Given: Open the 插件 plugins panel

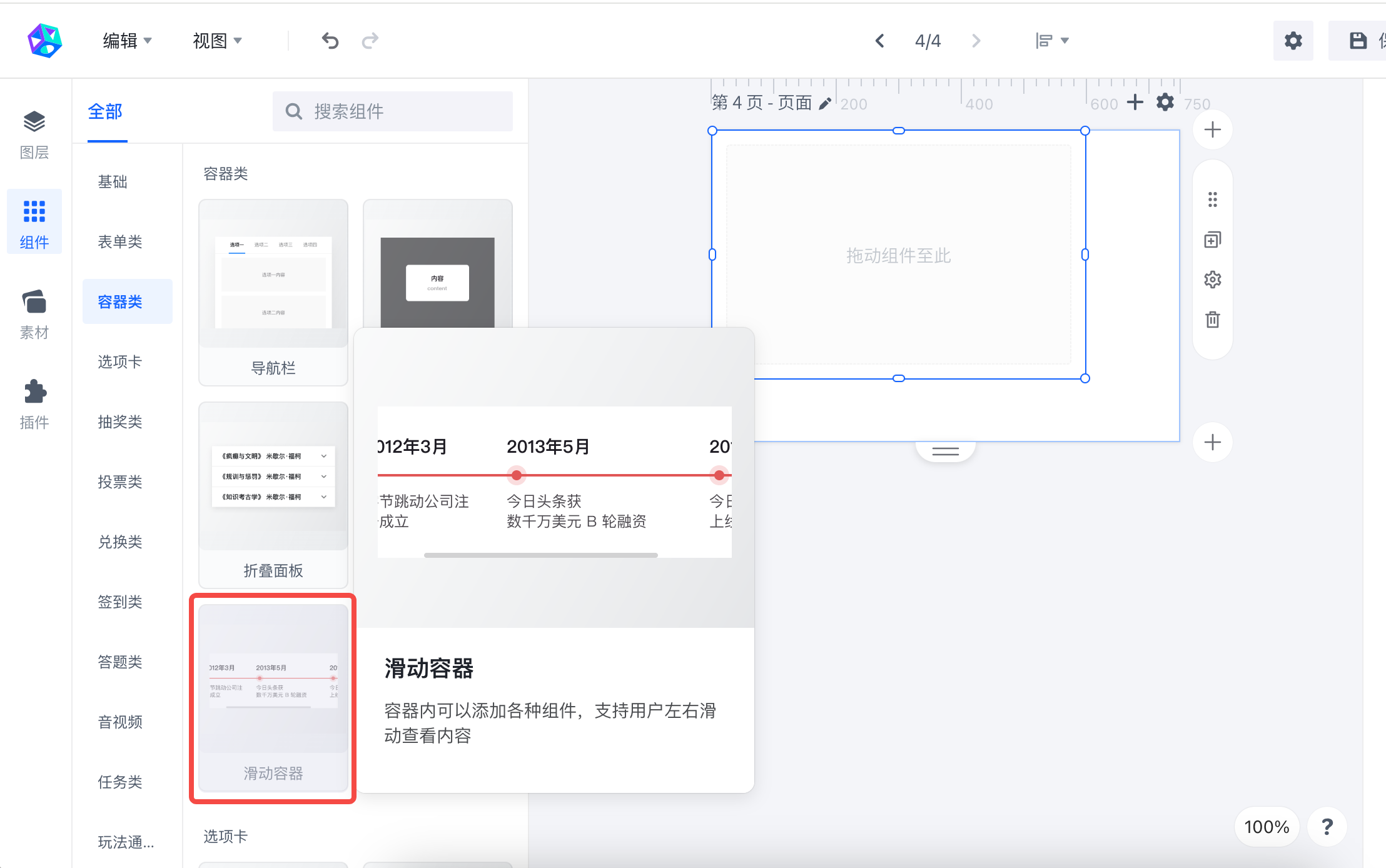Looking at the screenshot, I should pyautogui.click(x=34, y=405).
